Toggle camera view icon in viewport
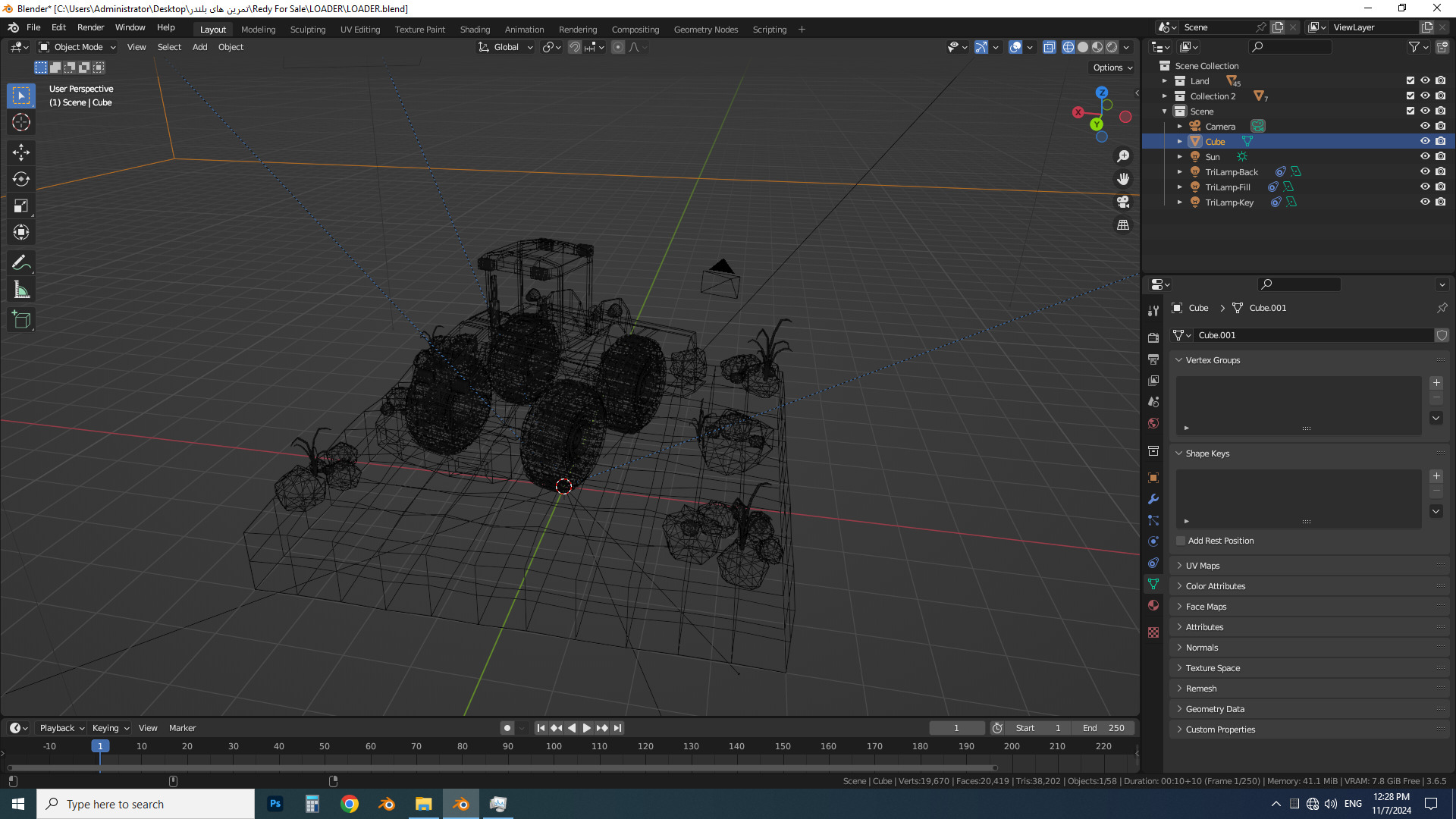1456x819 pixels. 1123,202
